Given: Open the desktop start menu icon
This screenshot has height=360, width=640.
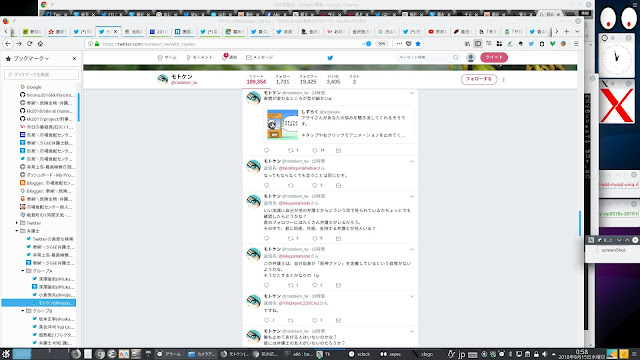Looking at the screenshot, I should click(6, 354).
